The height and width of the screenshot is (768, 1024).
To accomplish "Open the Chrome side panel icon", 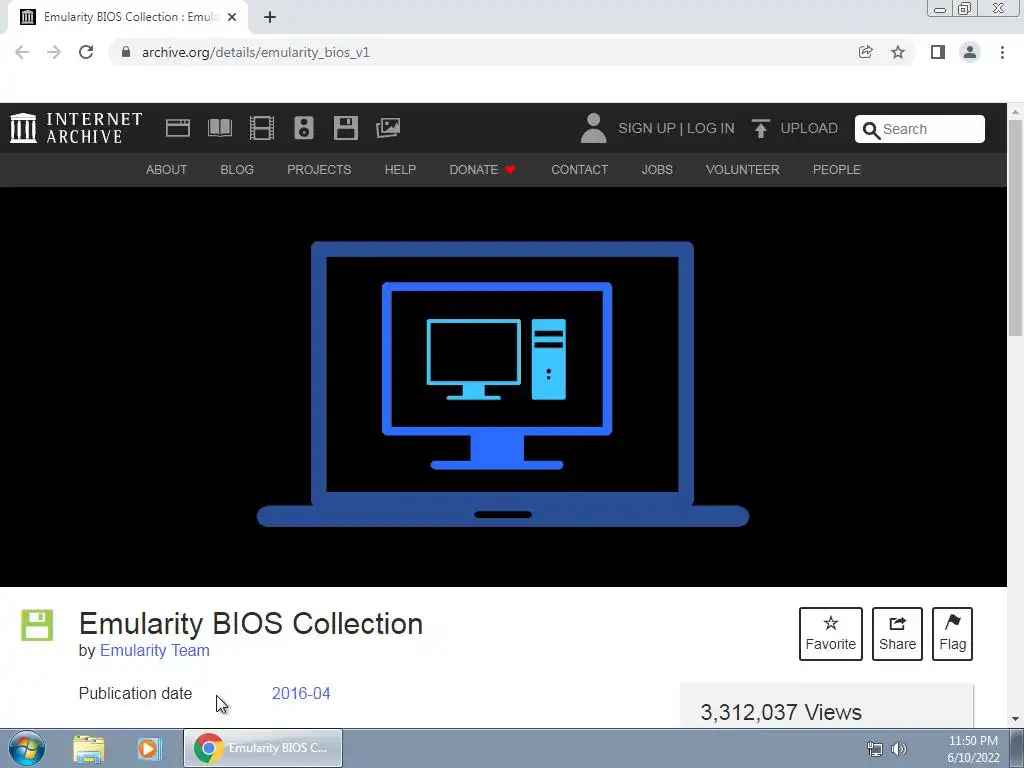I will 938,52.
